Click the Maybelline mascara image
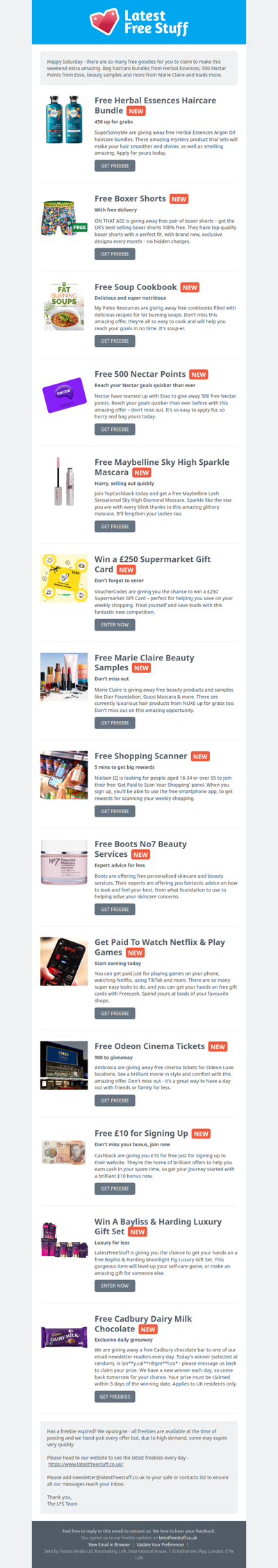 point(64,481)
